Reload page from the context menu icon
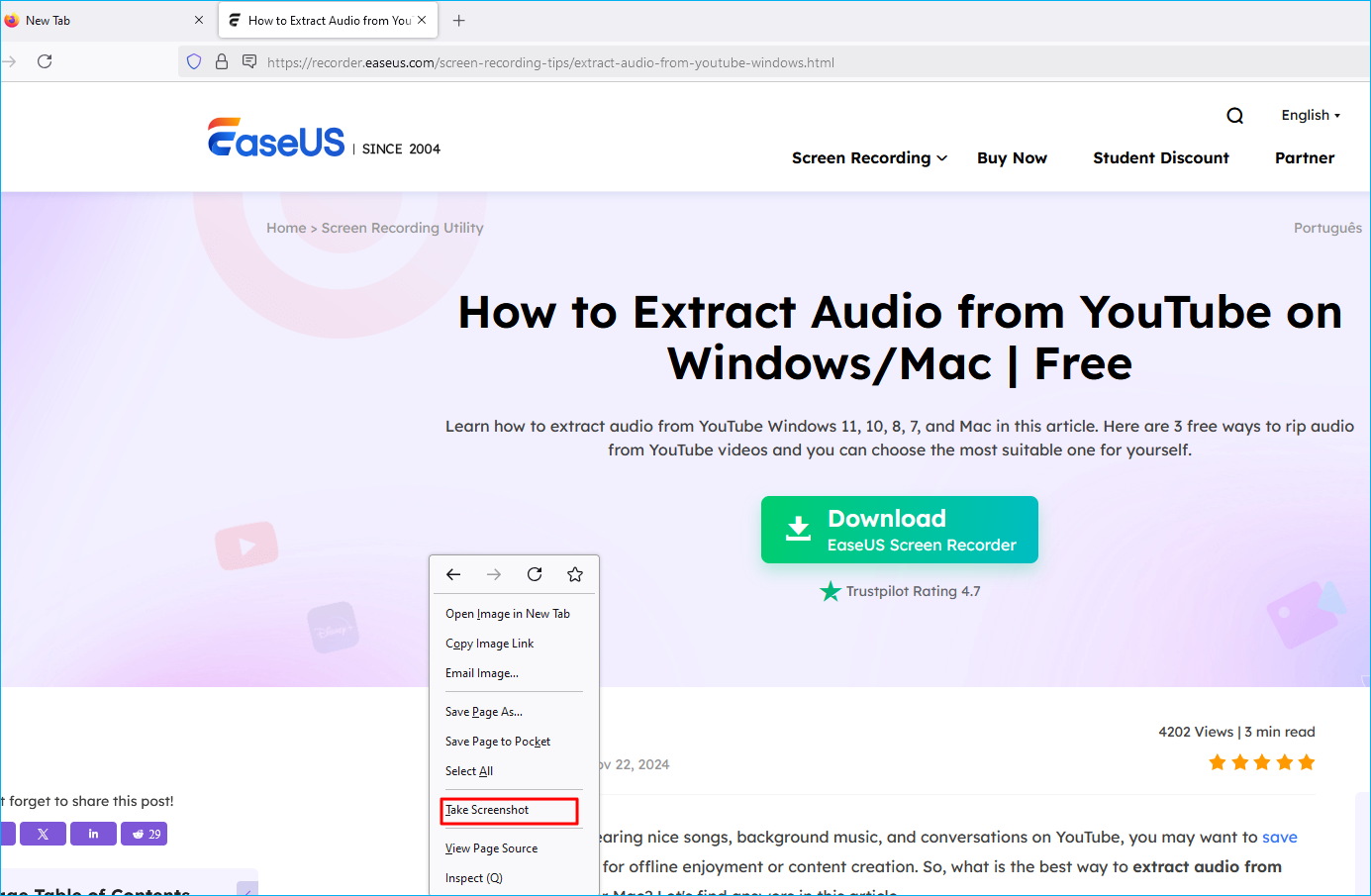This screenshot has width=1371, height=896. 535,574
